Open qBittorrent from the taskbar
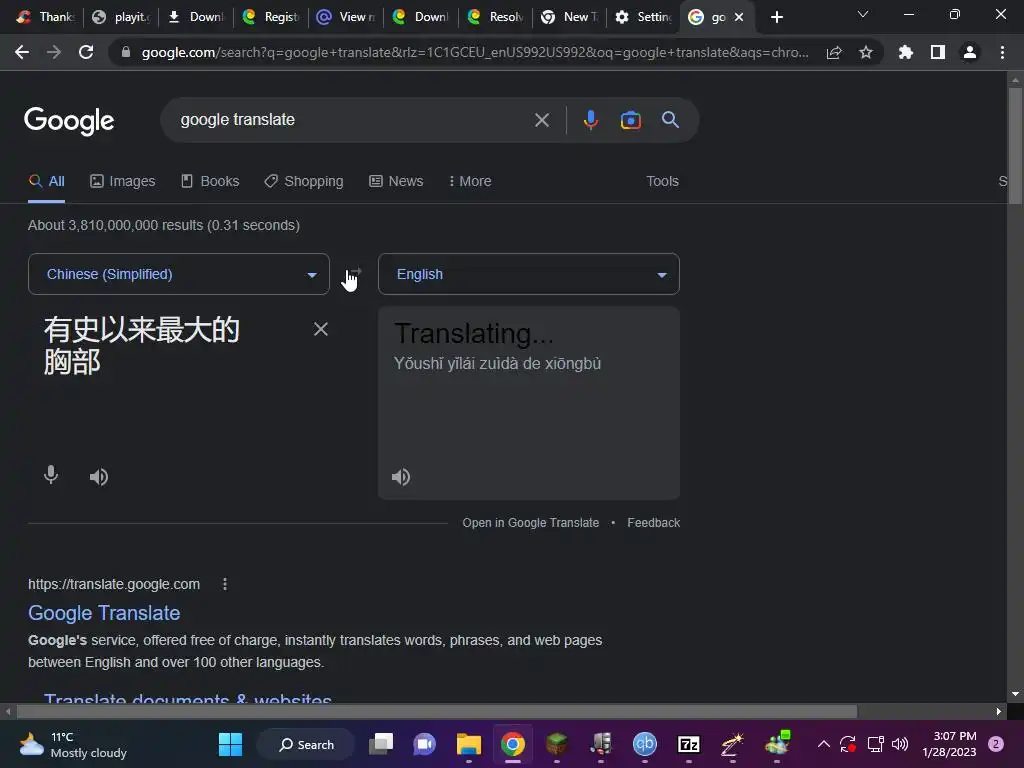 coord(645,744)
